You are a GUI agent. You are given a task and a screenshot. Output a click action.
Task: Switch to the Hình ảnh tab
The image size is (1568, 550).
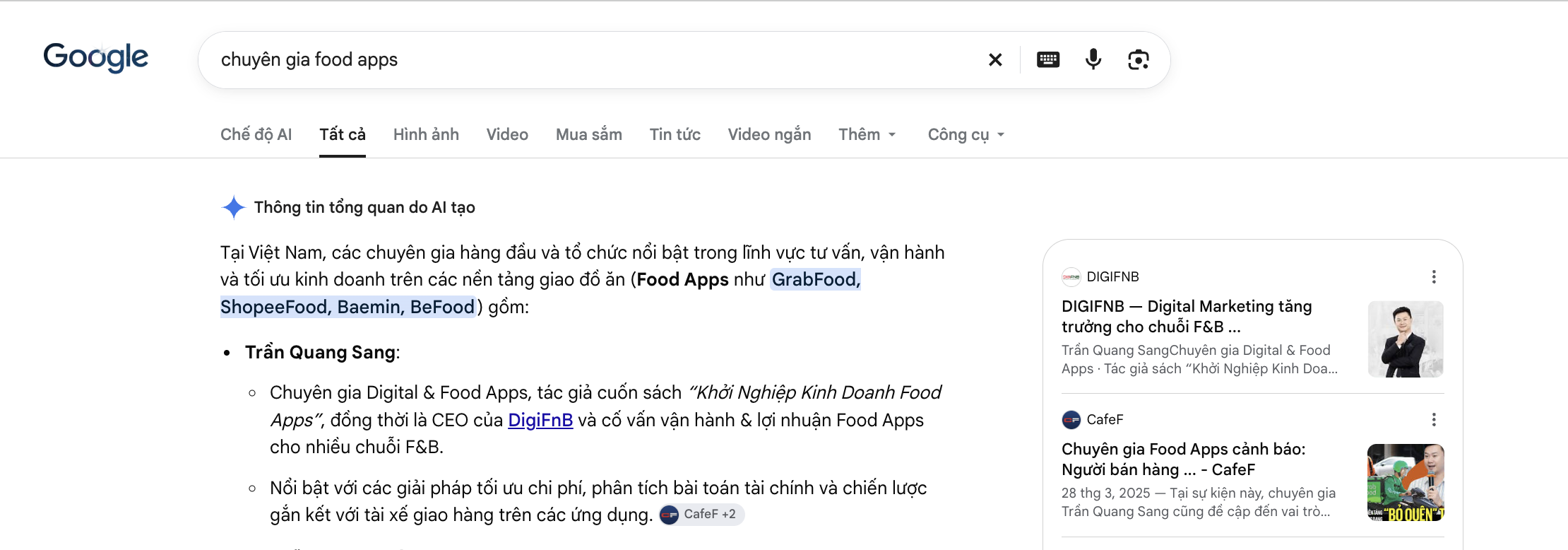point(426,134)
